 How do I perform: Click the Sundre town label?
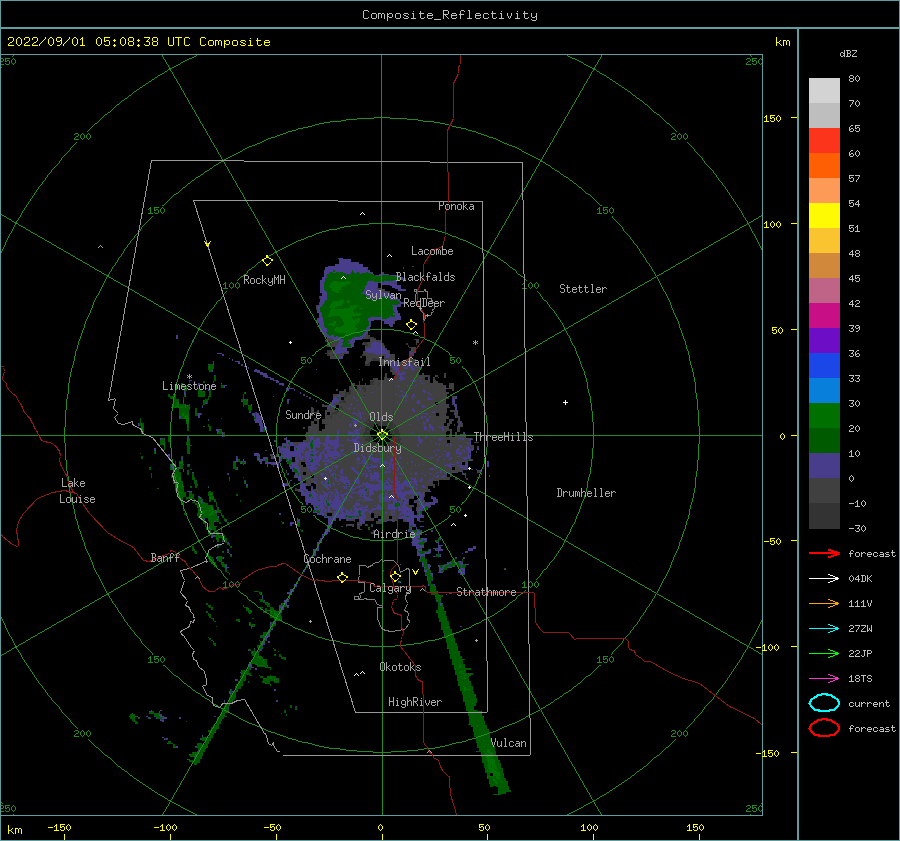click(303, 414)
